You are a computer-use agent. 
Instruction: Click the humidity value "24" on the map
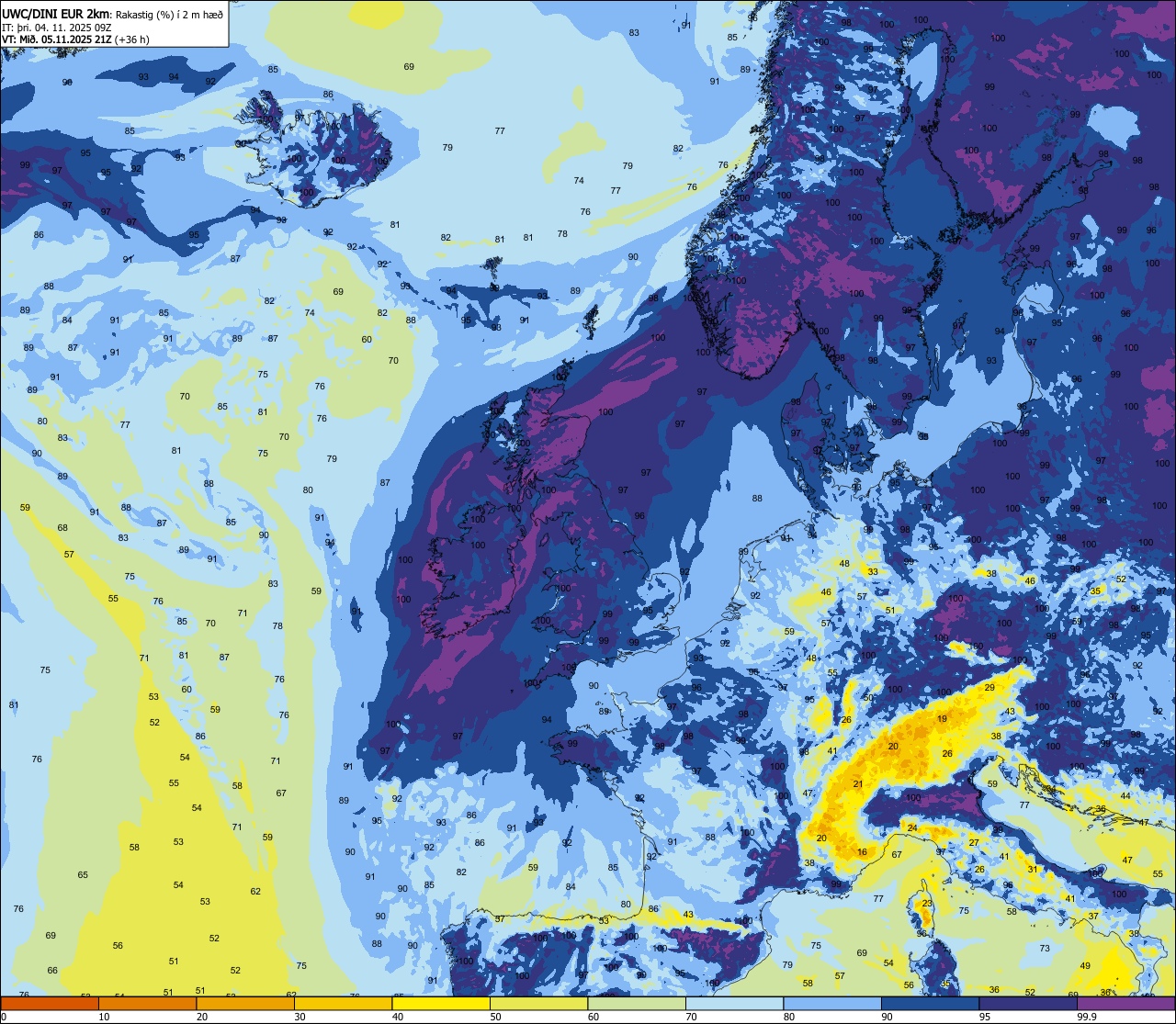(912, 828)
